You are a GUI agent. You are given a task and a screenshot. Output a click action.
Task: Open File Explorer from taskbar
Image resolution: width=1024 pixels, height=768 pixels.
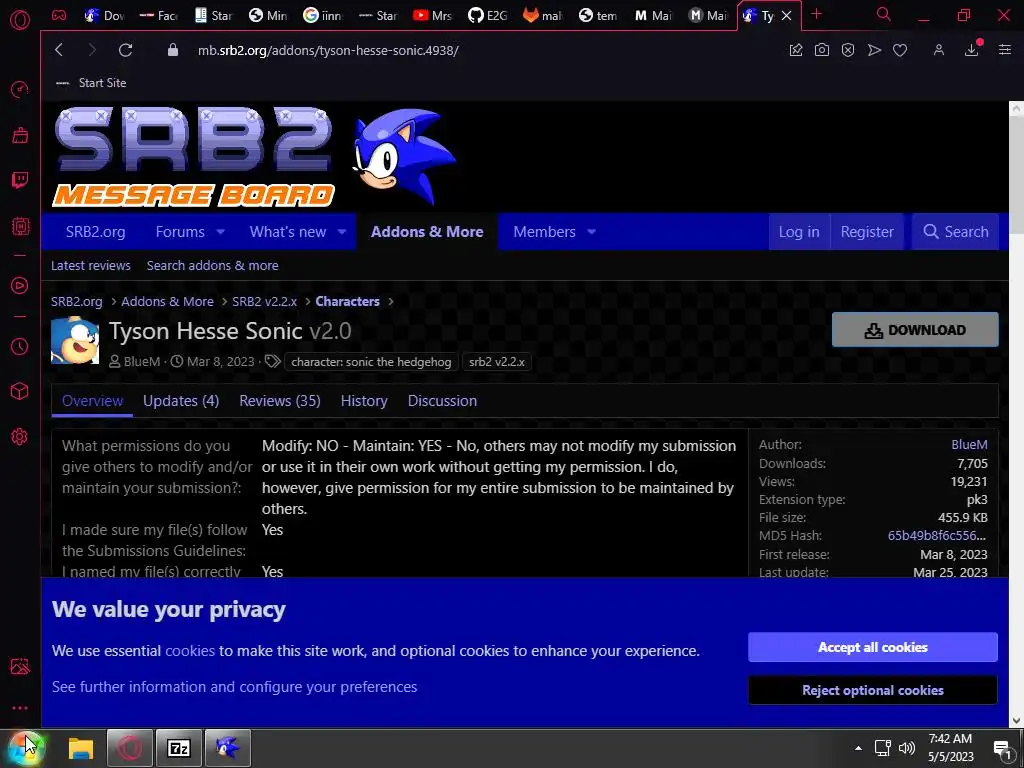pos(81,748)
